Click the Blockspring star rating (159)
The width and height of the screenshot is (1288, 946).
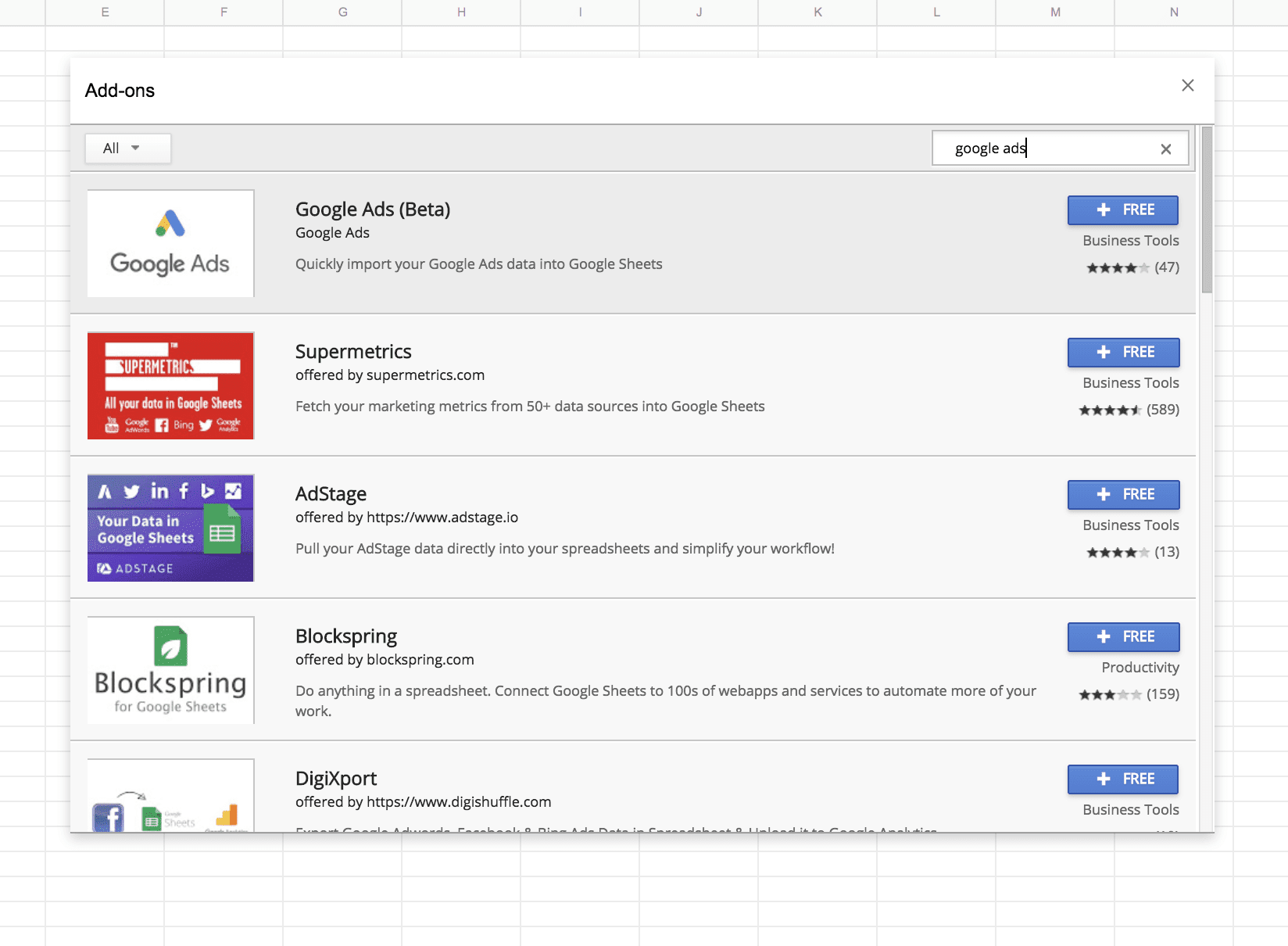pyautogui.click(x=1129, y=694)
